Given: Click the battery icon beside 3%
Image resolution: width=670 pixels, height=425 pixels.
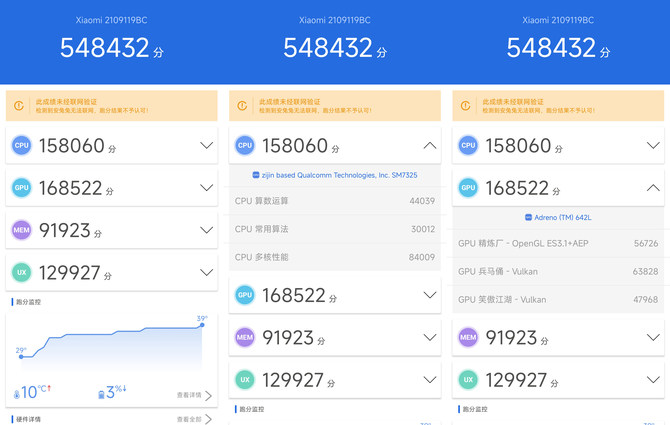Looking at the screenshot, I should 102,394.
